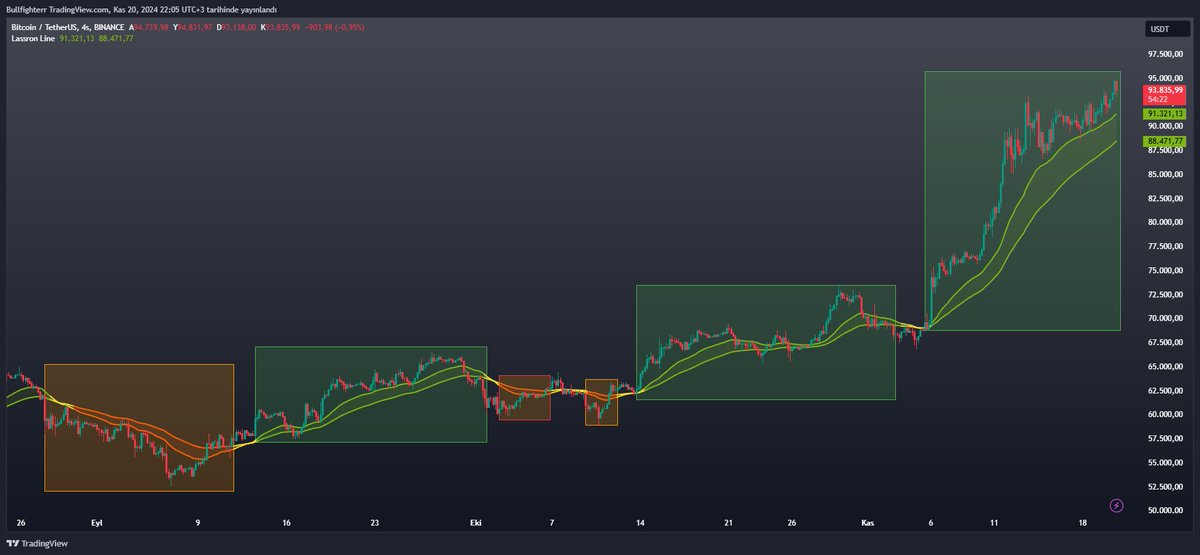The image size is (1200, 555).
Task: Click the green 91.321,13 price label on axis
Action: click(x=1164, y=115)
